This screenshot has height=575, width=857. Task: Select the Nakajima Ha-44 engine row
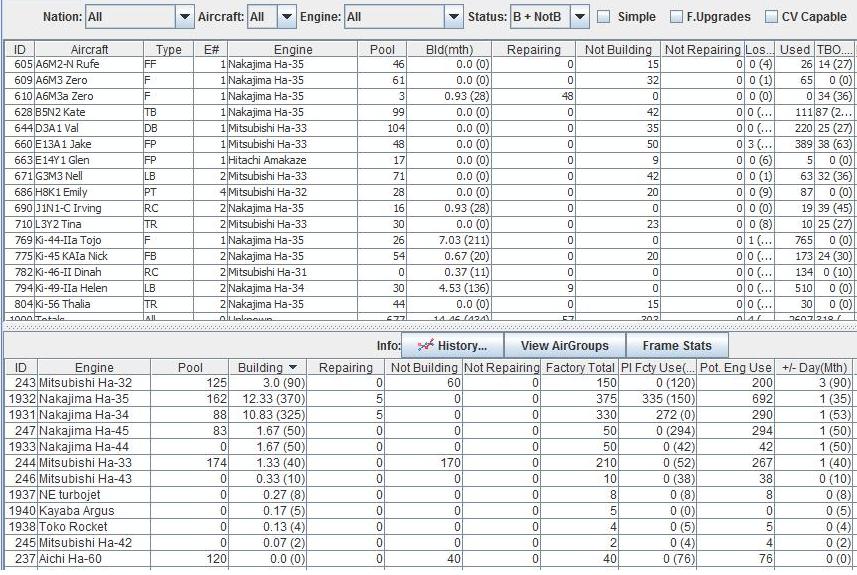(x=429, y=447)
